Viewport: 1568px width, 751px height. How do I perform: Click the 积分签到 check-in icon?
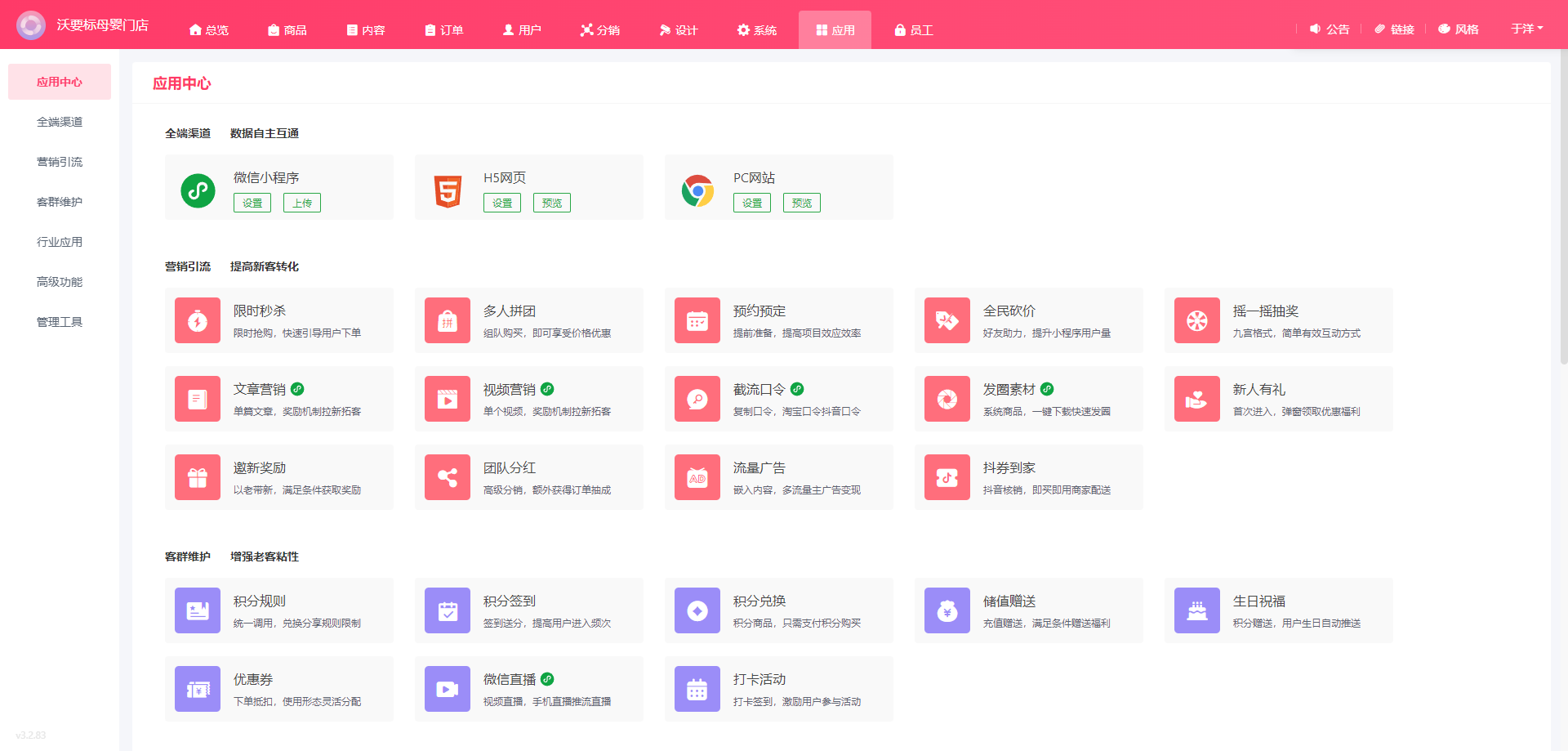[448, 610]
